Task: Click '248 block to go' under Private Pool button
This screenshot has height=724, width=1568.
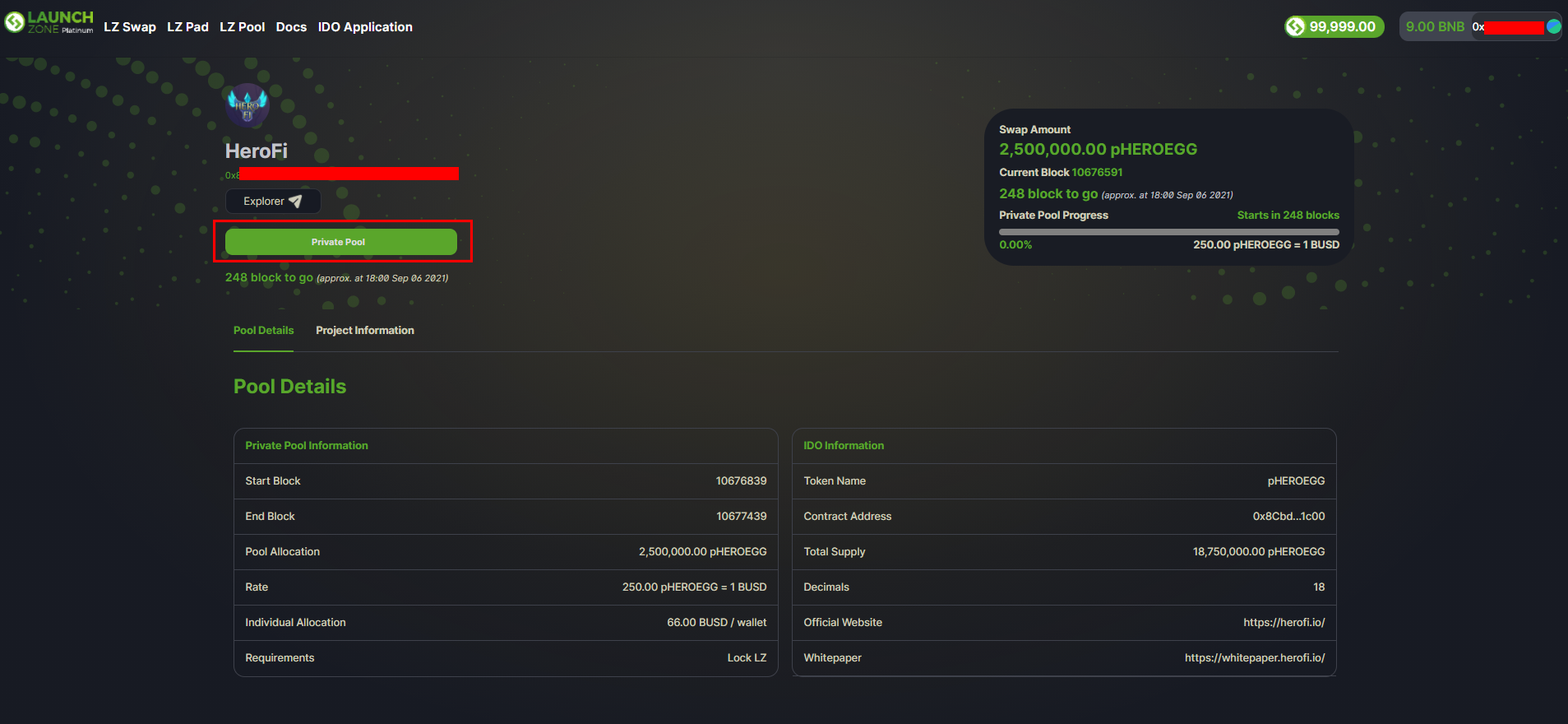Action: tap(269, 277)
